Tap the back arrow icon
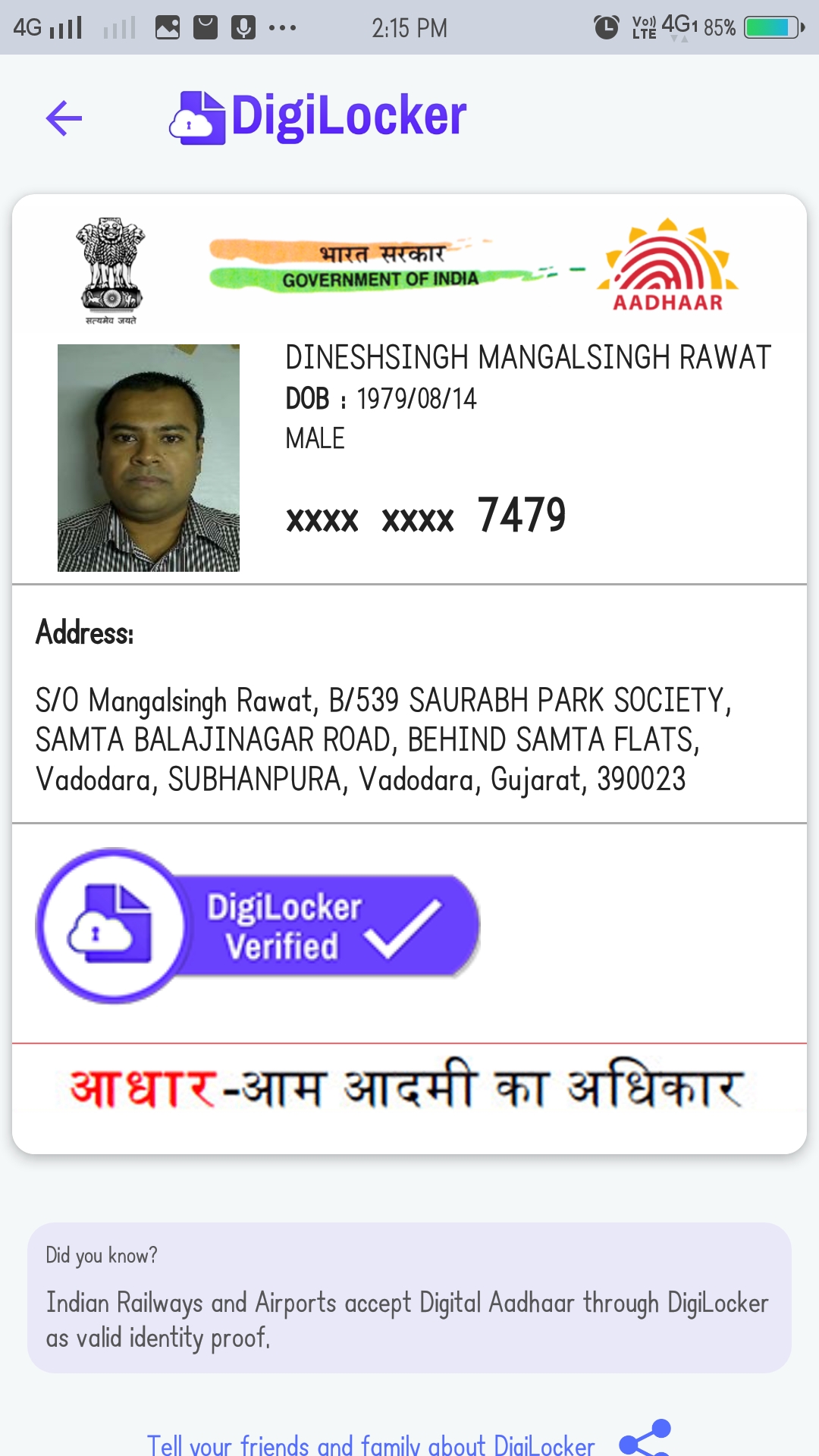 point(64,118)
